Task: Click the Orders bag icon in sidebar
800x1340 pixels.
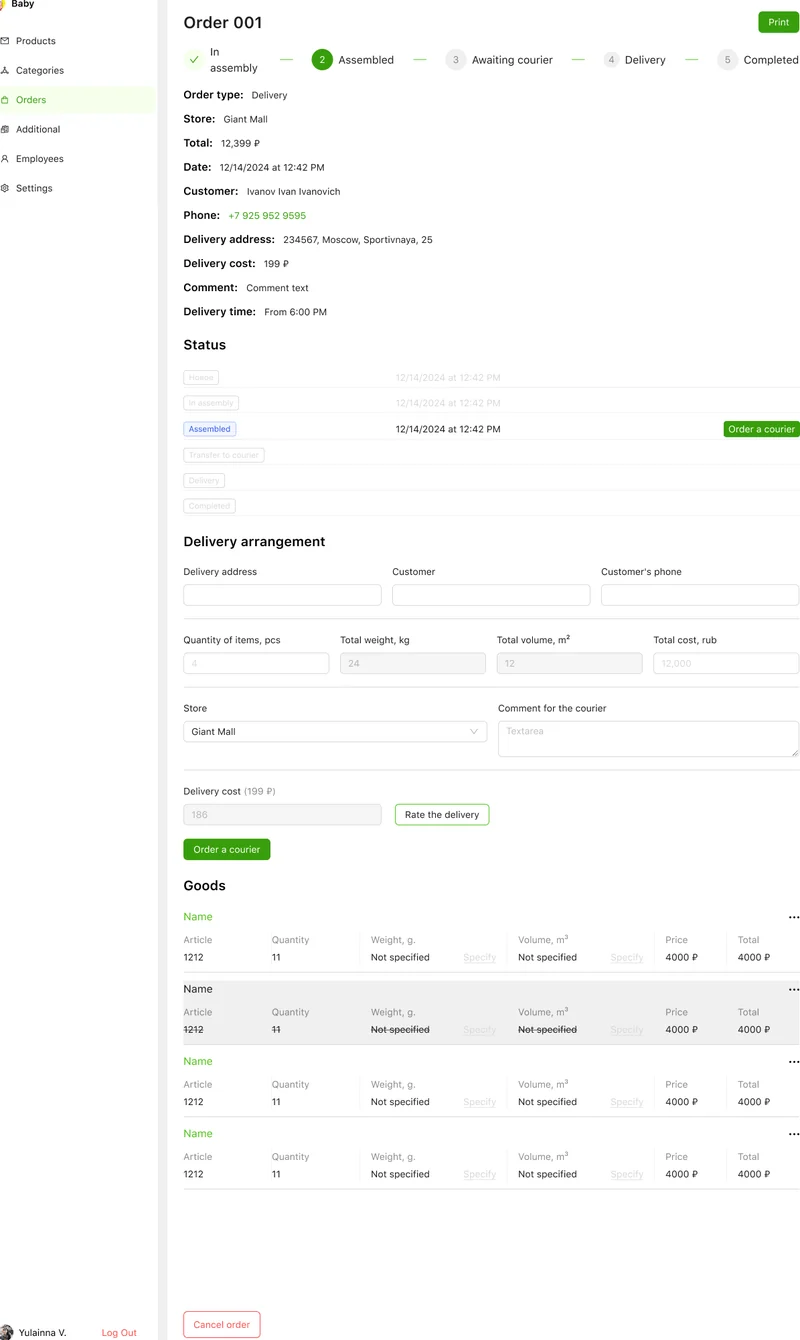Action: (x=5, y=100)
